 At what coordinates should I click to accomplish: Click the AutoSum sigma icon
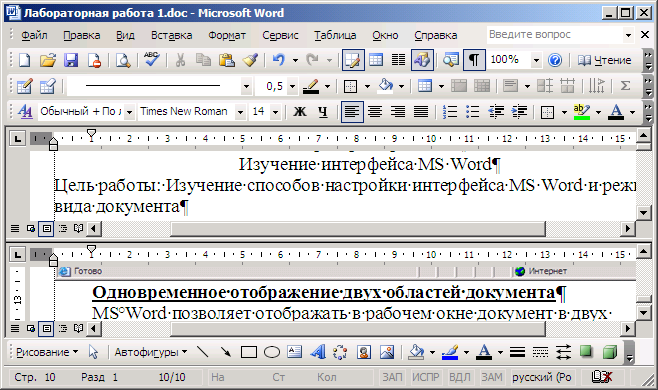click(x=625, y=86)
